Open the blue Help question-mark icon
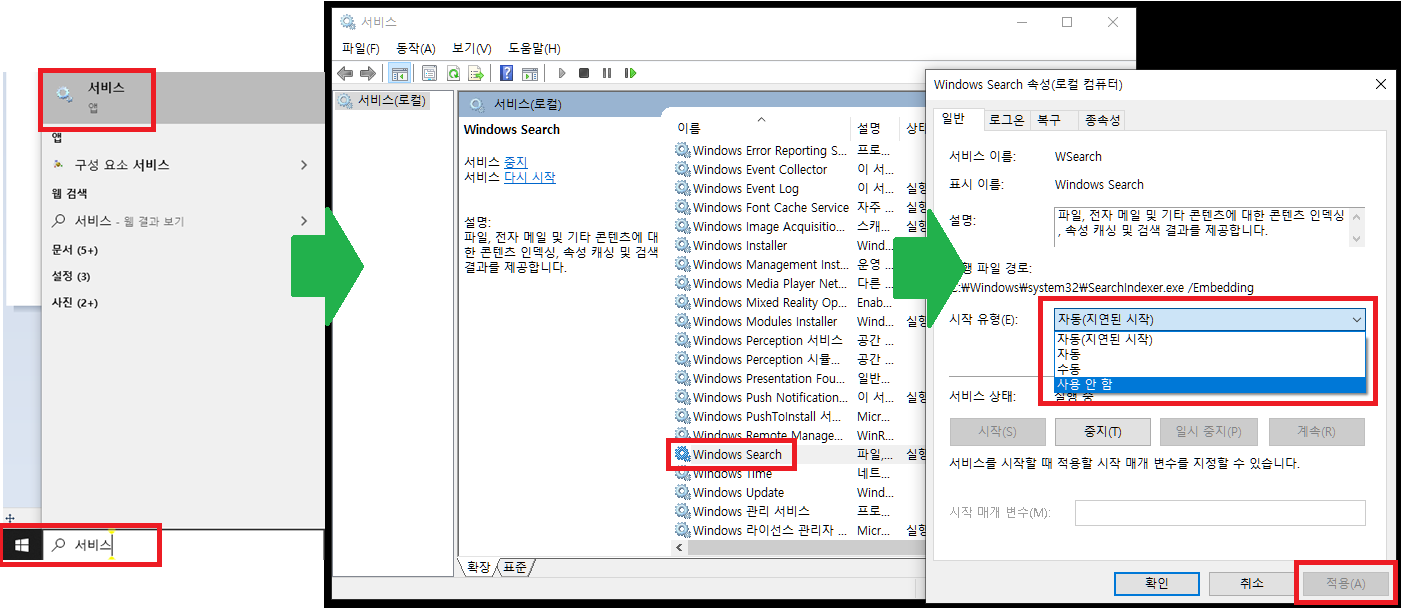 tap(507, 73)
